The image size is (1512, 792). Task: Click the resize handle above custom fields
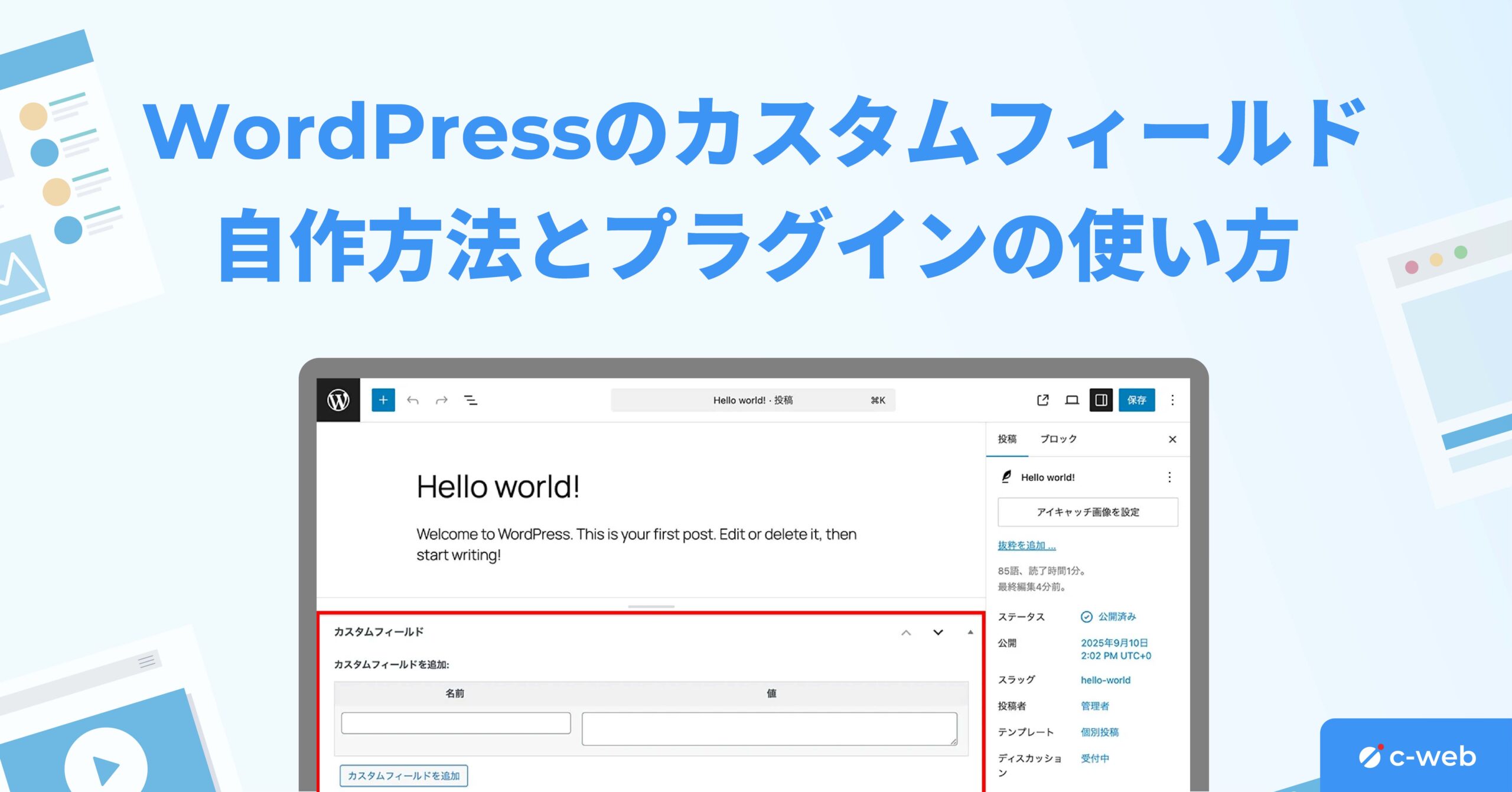pos(651,607)
